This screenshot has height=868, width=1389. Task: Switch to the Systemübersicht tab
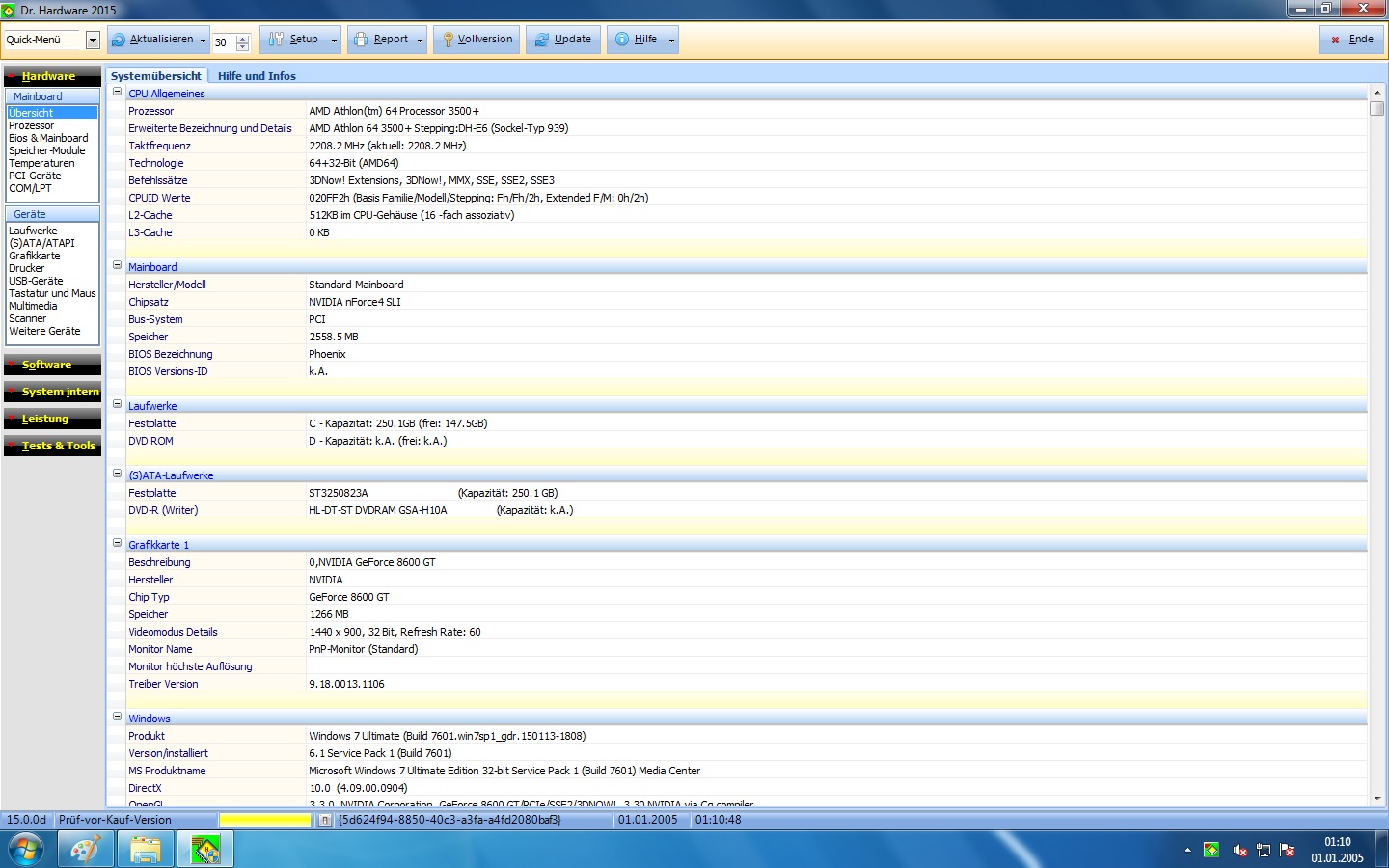156,76
